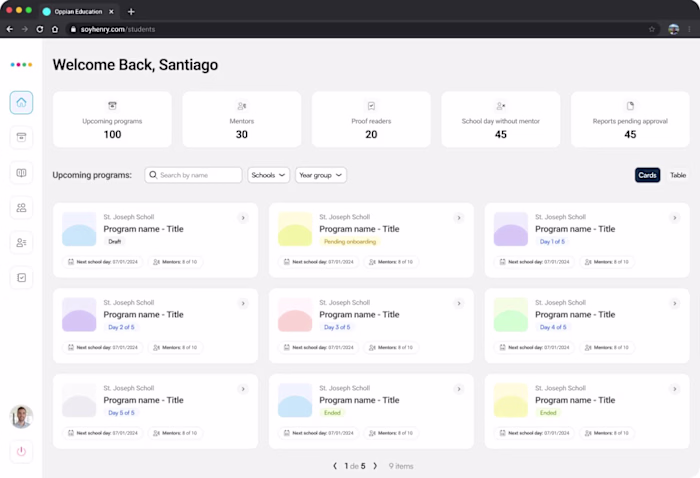Go back with browser back arrow

(9, 29)
